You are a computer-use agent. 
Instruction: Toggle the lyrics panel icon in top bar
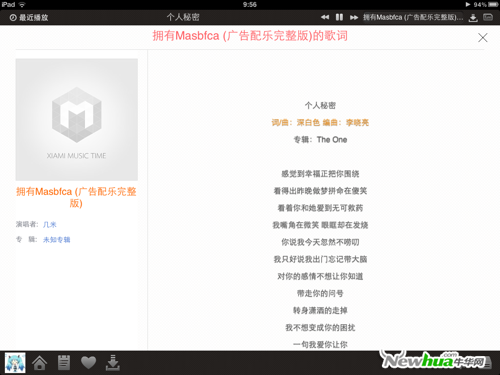pyautogui.click(x=488, y=17)
